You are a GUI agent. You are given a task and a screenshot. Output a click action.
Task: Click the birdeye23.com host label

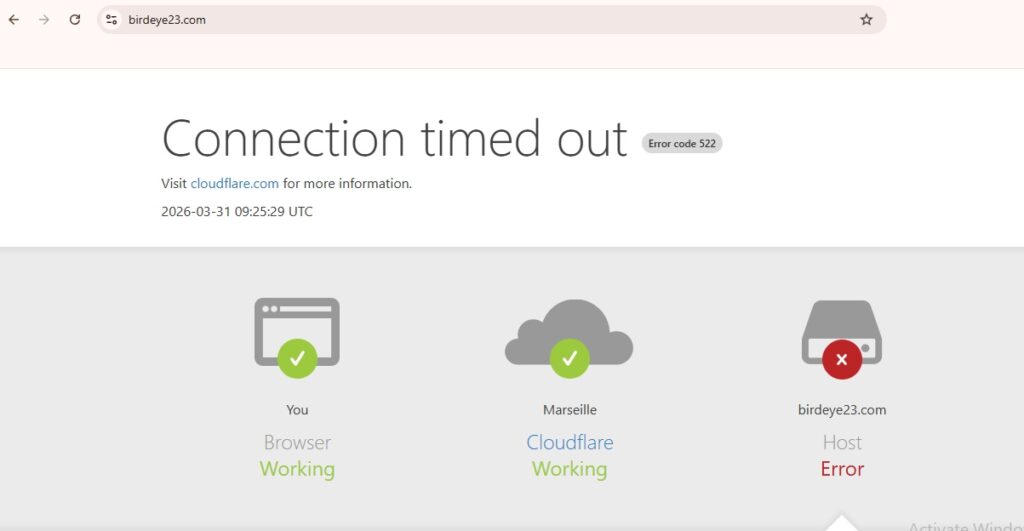(842, 410)
